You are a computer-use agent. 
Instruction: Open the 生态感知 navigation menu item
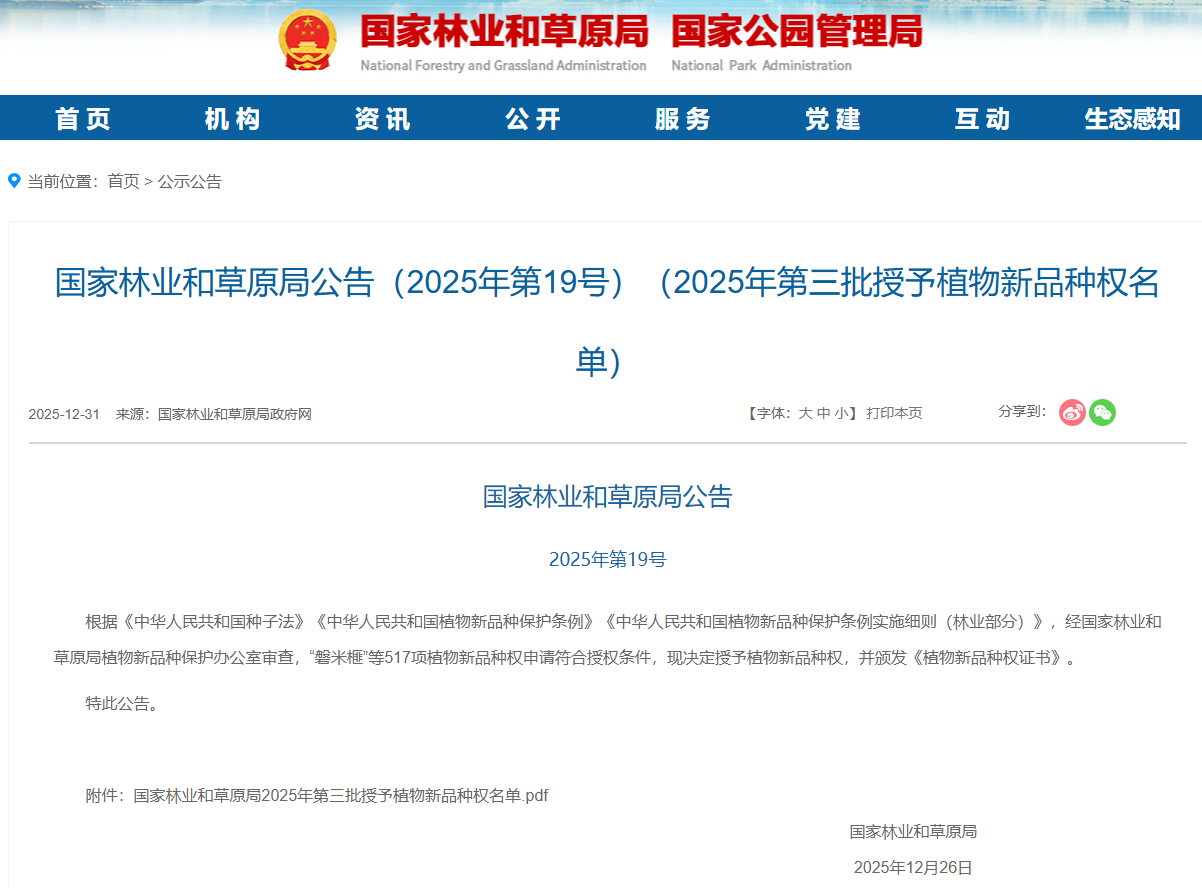pyautogui.click(x=1132, y=119)
